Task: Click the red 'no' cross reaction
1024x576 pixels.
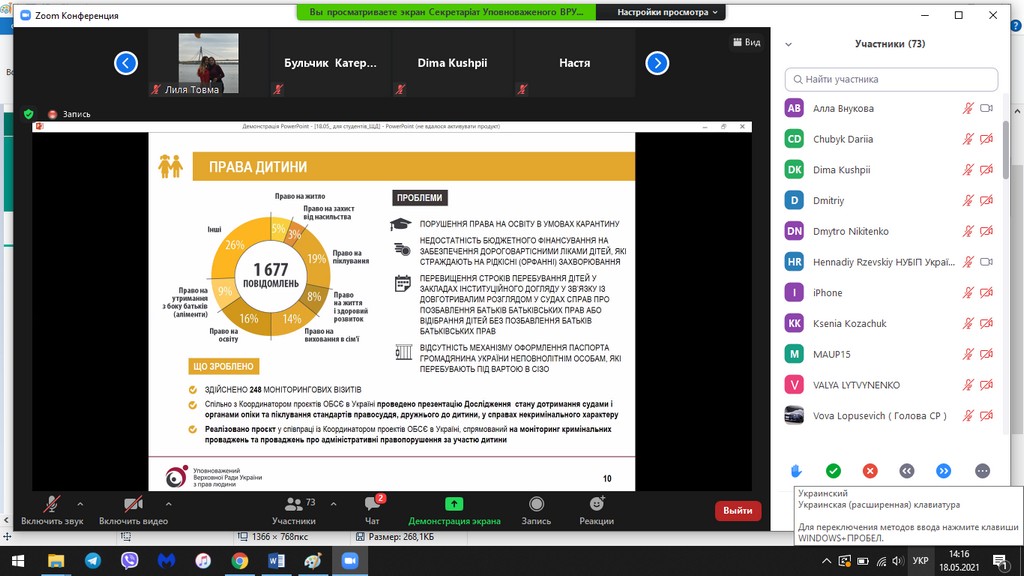Action: click(870, 471)
